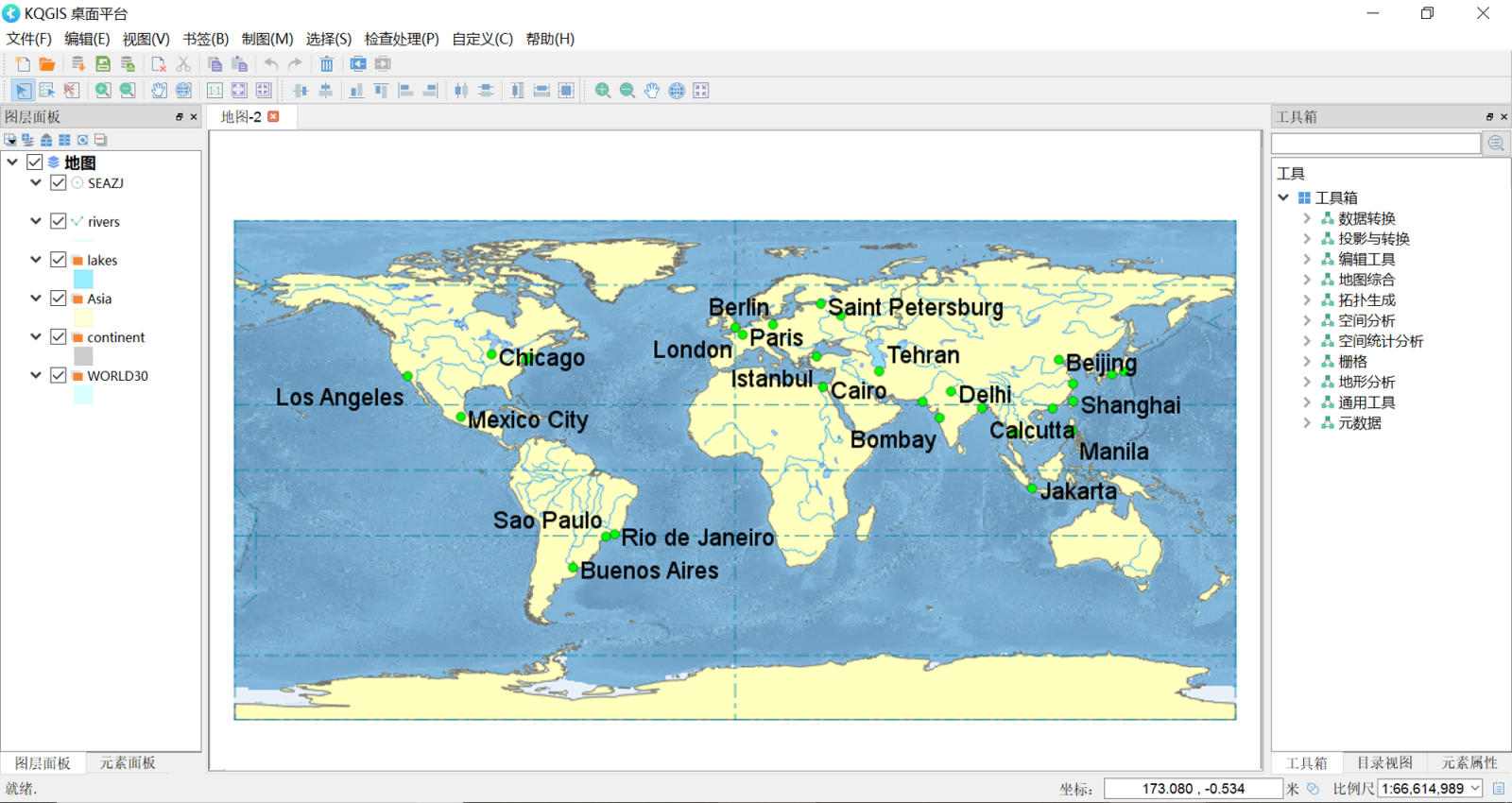Open a file with the orange folder icon
Screen dimensions: 1512x803
pyautogui.click(x=46, y=64)
